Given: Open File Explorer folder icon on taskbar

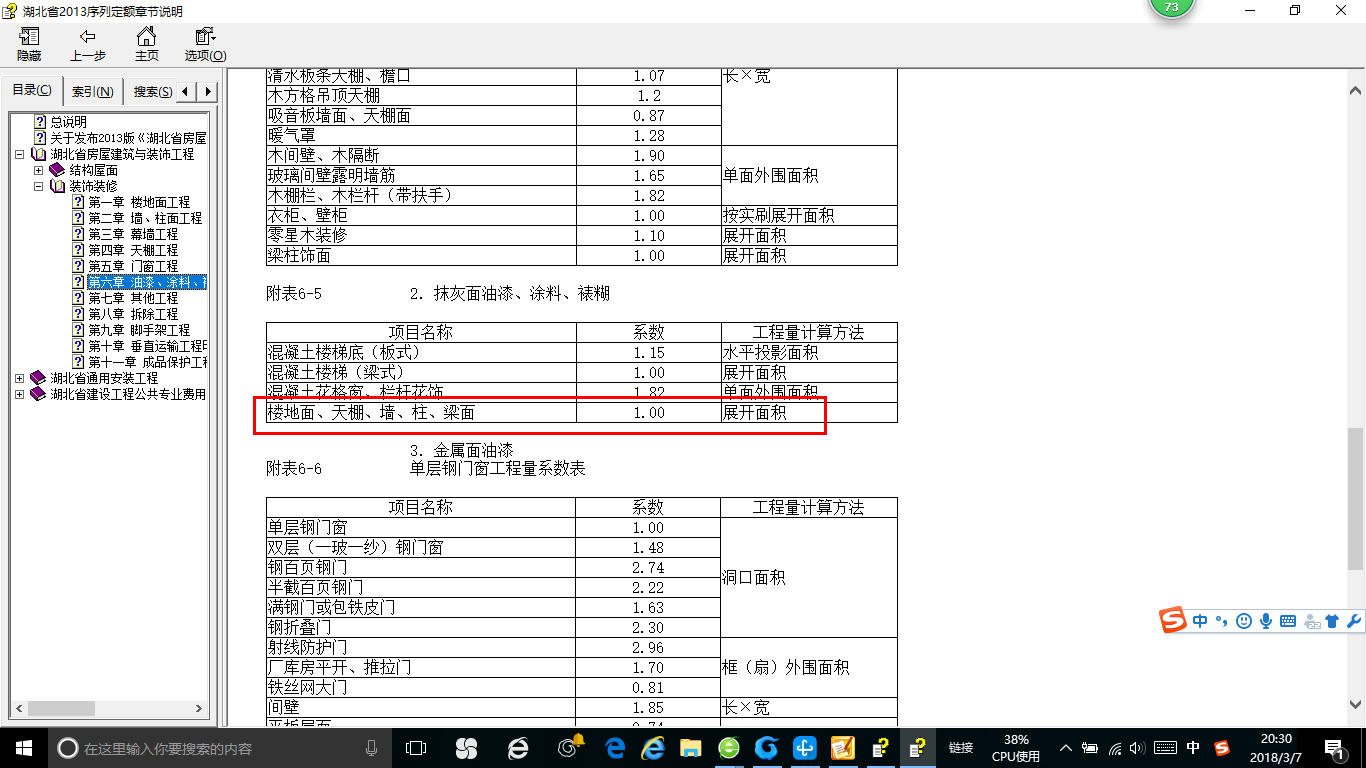Looking at the screenshot, I should tap(690, 747).
